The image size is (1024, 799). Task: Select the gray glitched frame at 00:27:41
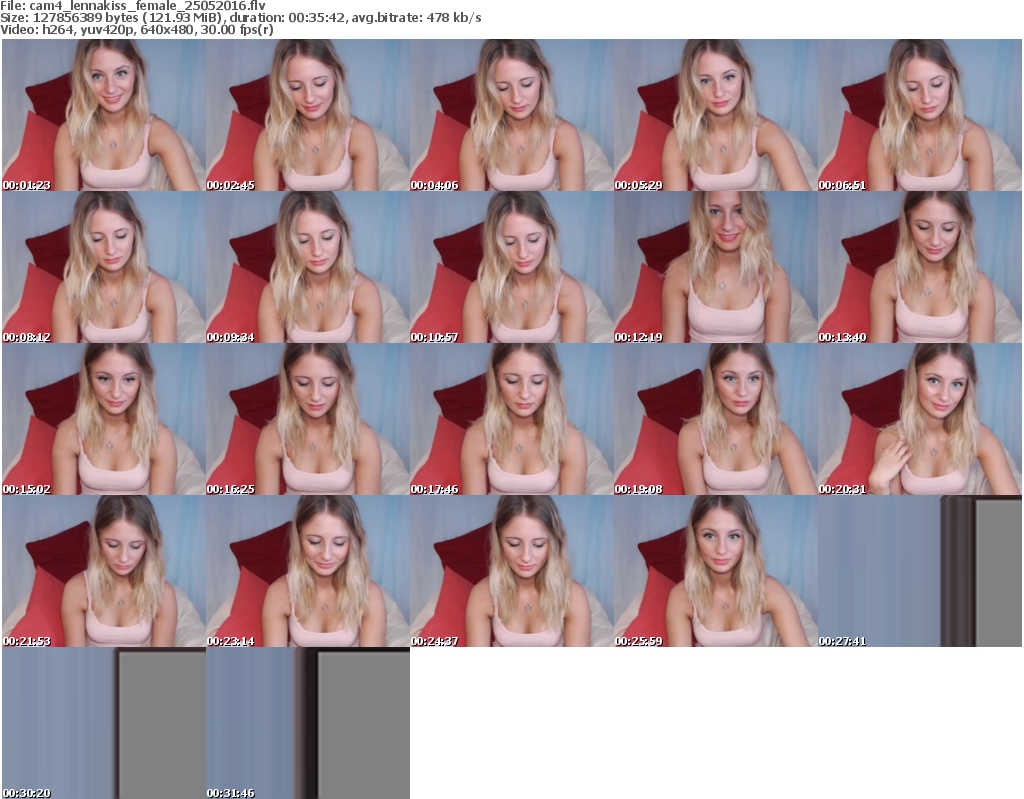click(920, 571)
